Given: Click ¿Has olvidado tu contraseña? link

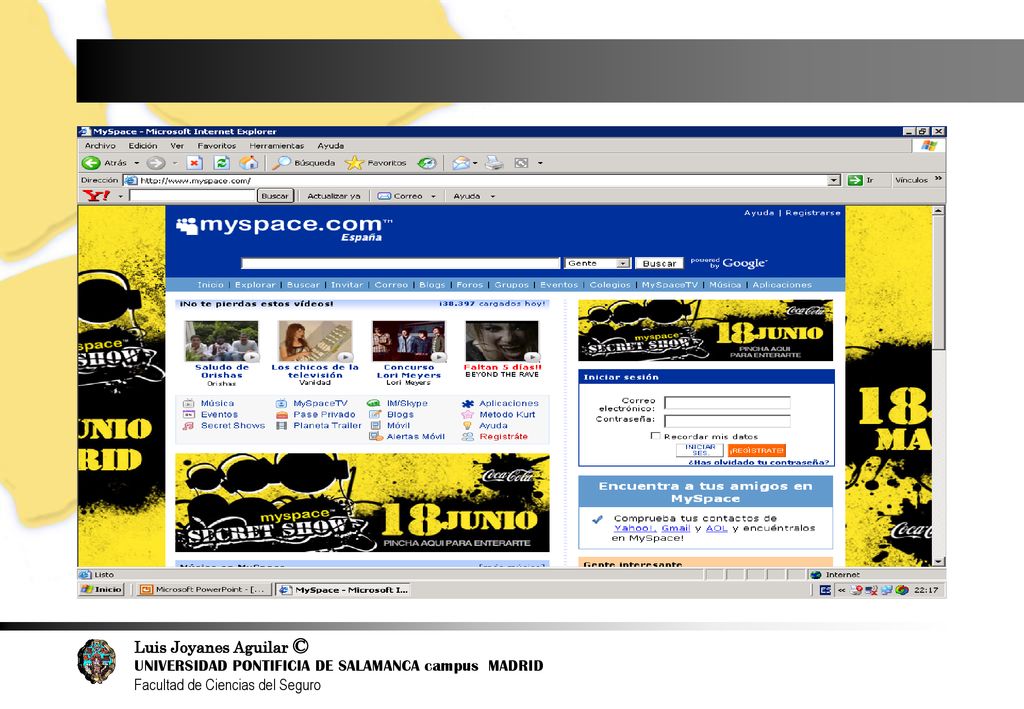Looking at the screenshot, I should point(759,462).
